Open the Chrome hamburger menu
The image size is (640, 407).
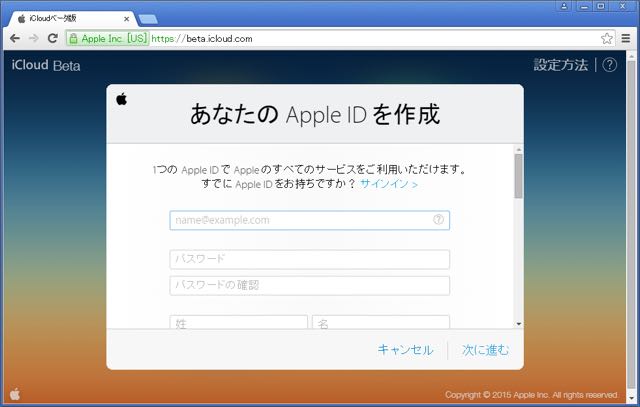point(626,38)
